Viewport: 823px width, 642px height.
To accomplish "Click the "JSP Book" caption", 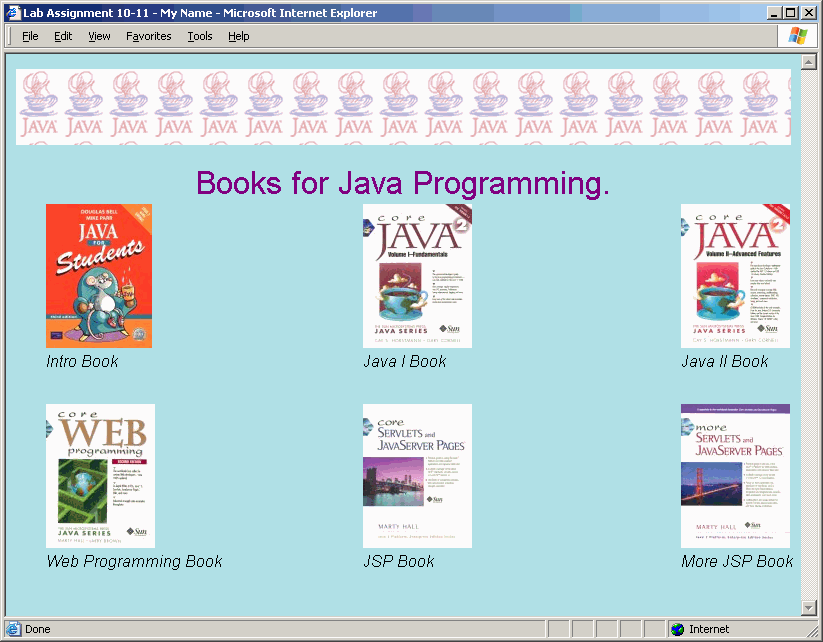I will pyautogui.click(x=399, y=562).
